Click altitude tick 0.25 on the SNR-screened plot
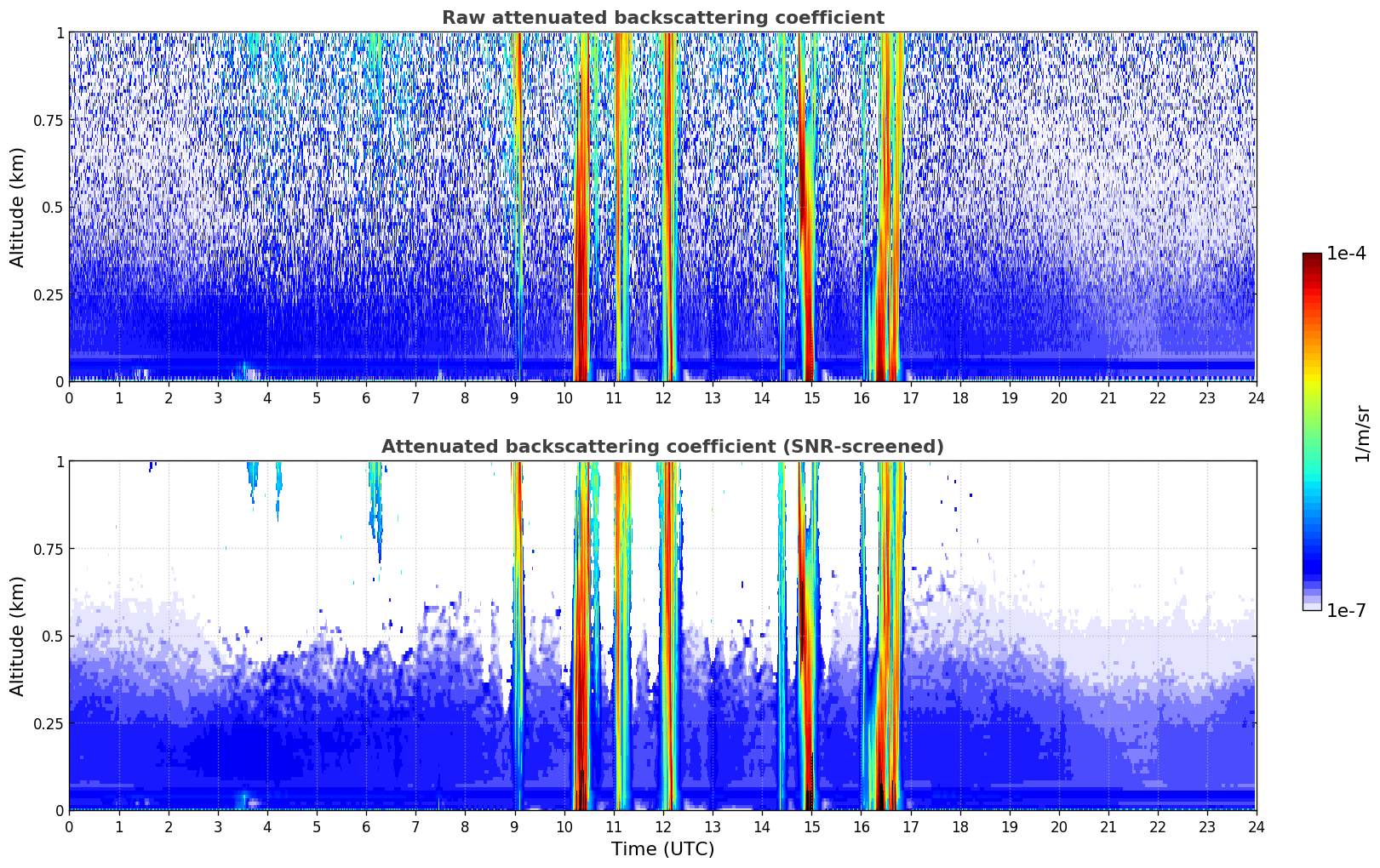 point(49,723)
